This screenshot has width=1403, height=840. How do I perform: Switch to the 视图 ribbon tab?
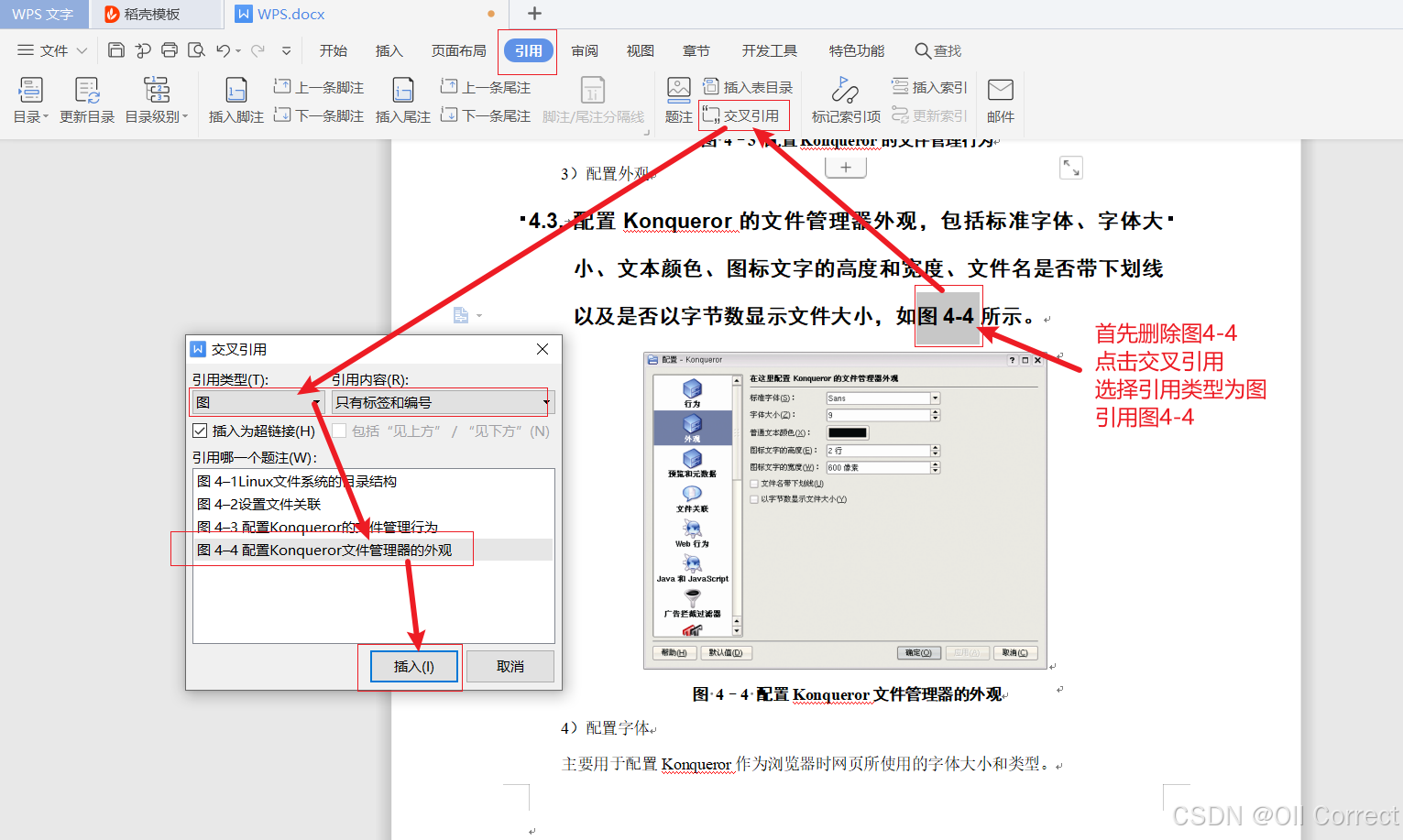641,50
